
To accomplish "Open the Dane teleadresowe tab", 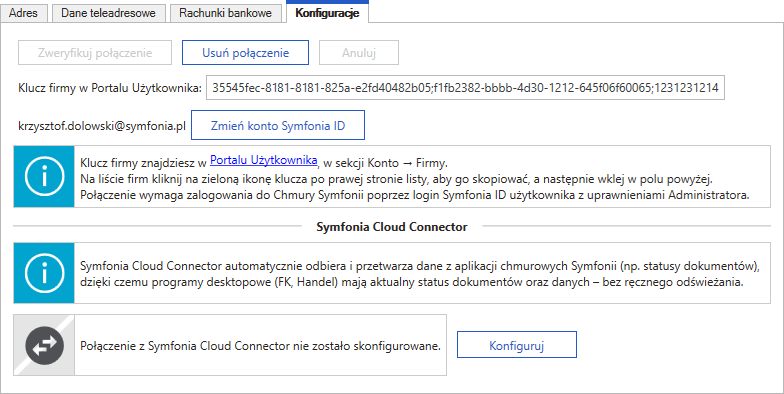I will point(108,13).
